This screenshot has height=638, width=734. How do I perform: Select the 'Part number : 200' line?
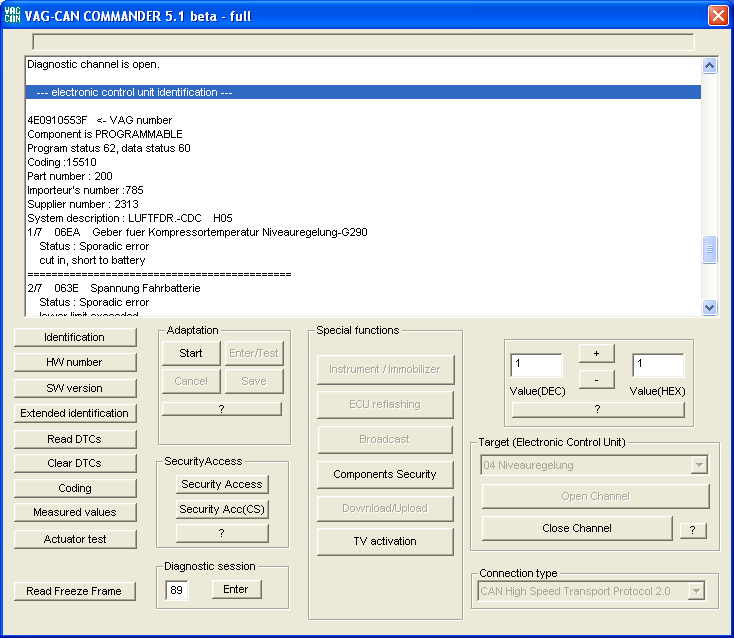pyautogui.click(x=363, y=176)
